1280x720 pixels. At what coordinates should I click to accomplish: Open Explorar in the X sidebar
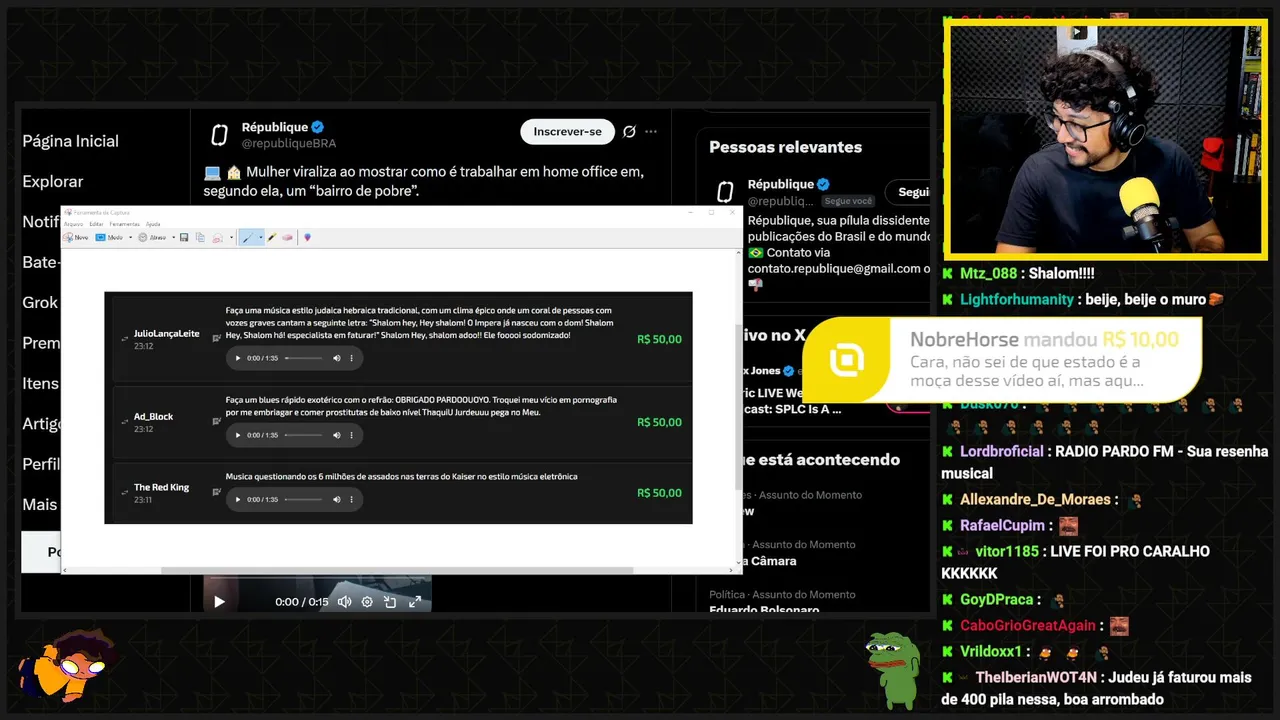coord(52,181)
